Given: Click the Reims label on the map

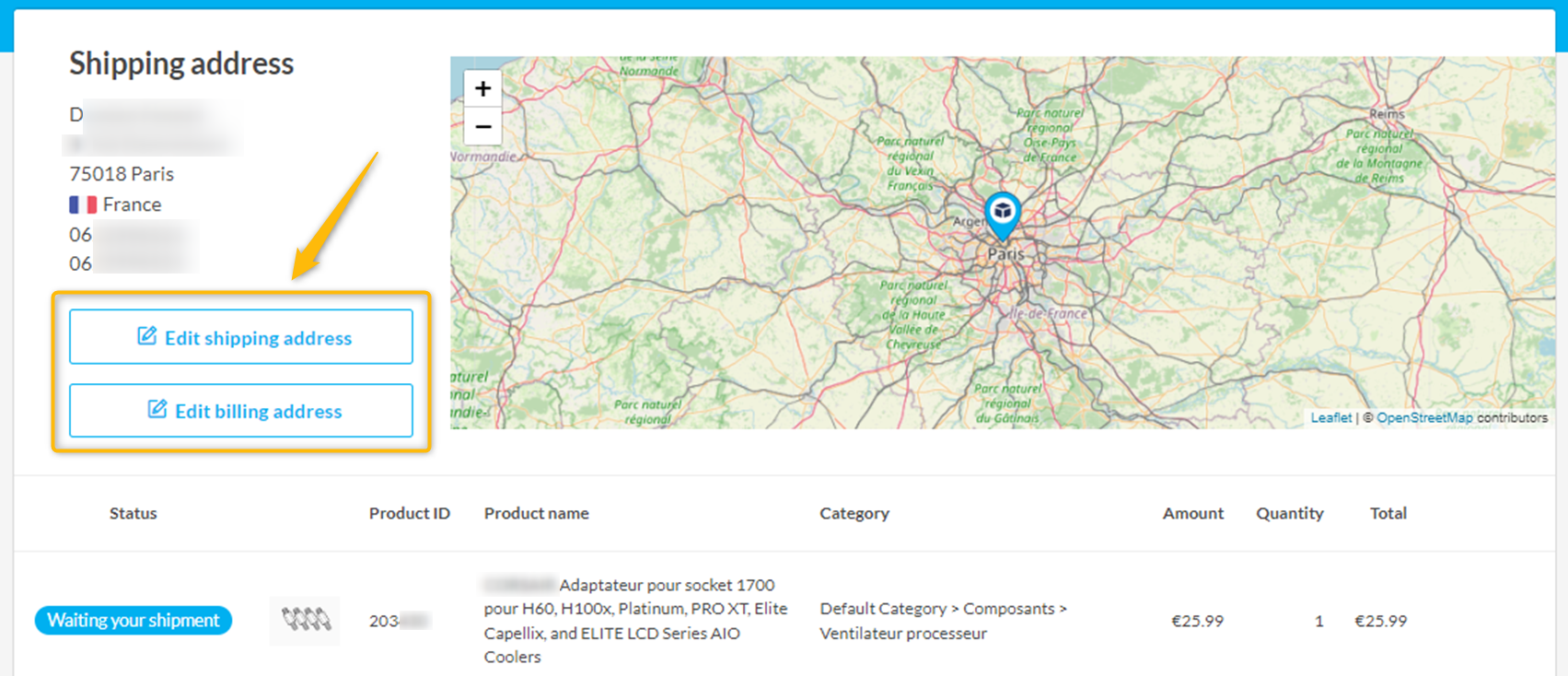Looking at the screenshot, I should click(x=1387, y=114).
